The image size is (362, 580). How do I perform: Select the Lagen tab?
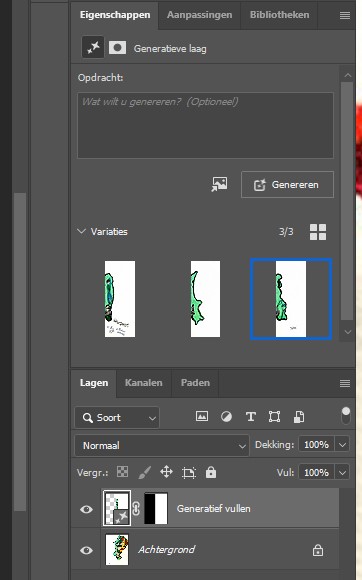click(94, 383)
